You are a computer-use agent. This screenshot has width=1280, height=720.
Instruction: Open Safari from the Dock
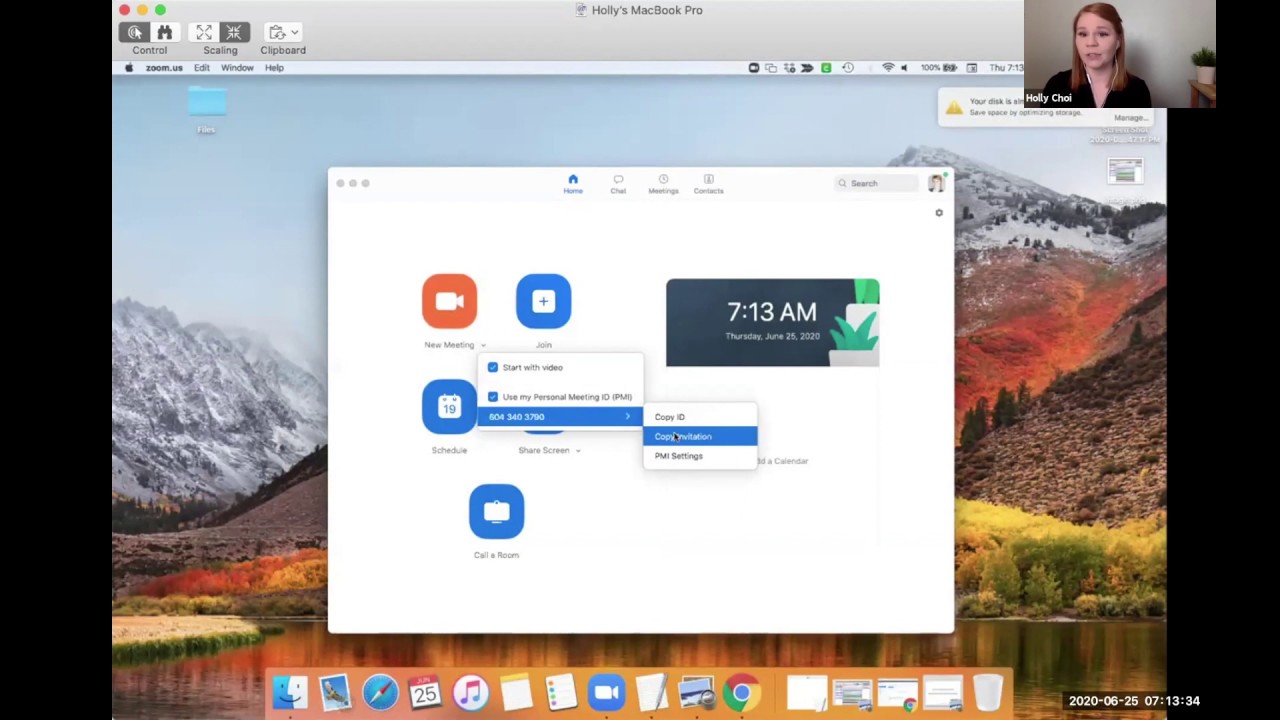point(380,692)
